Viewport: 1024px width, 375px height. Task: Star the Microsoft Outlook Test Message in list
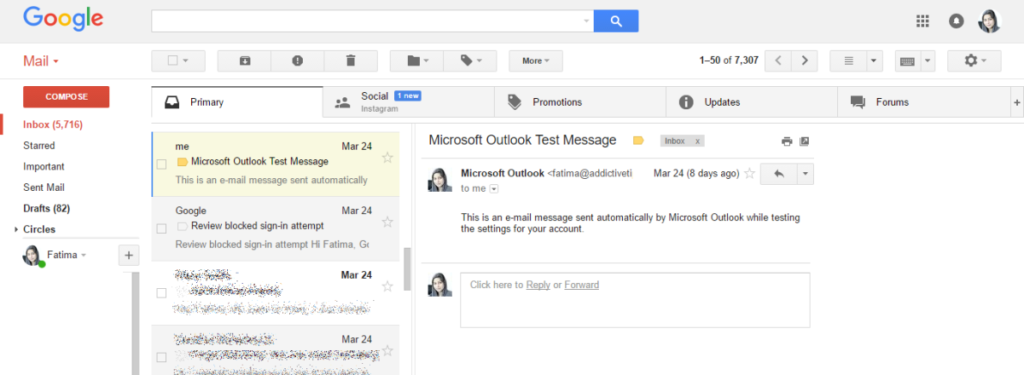coord(387,157)
